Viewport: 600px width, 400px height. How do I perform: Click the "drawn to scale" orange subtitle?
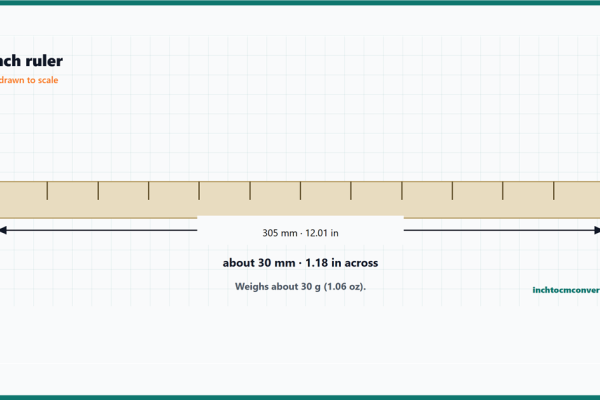point(29,80)
